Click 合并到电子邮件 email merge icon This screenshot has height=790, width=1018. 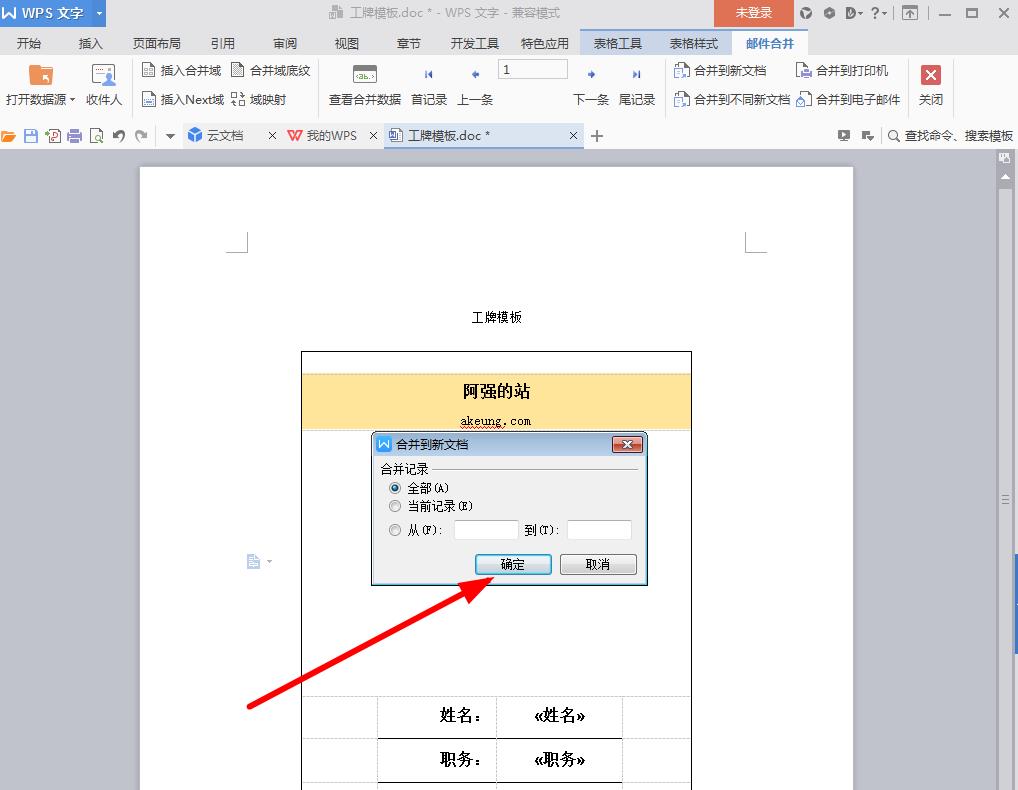click(x=804, y=100)
